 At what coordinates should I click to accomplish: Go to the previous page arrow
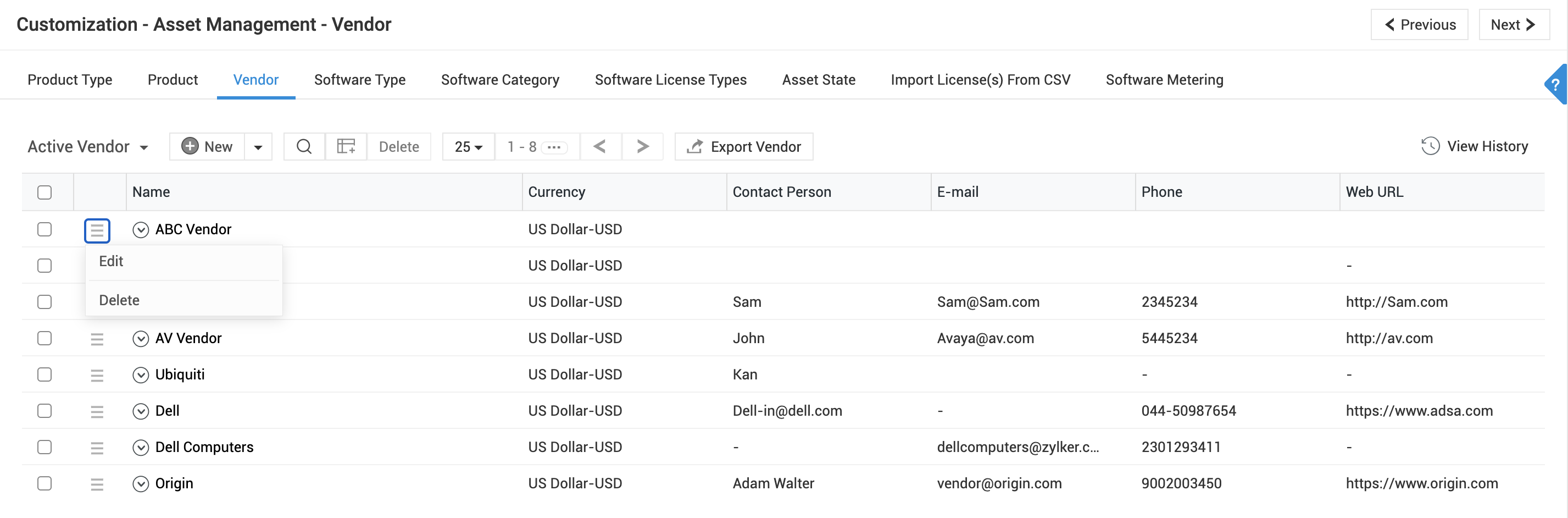pyautogui.click(x=599, y=147)
